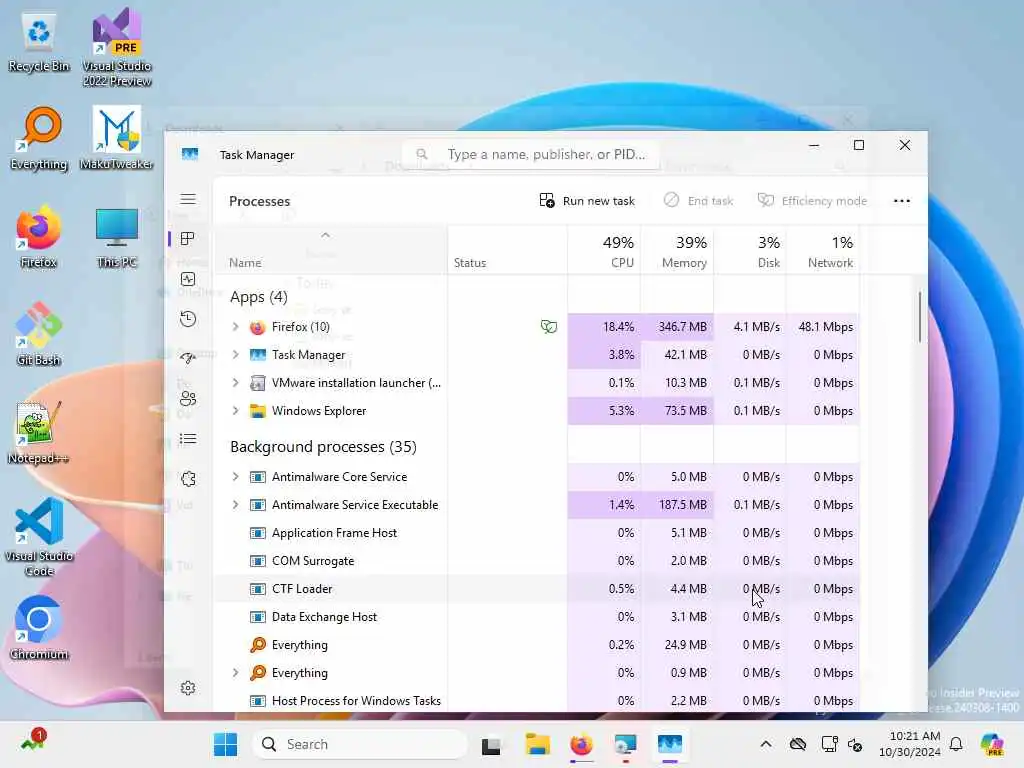Expand the second Everything process row
Image resolution: width=1024 pixels, height=768 pixels.
[x=236, y=673]
